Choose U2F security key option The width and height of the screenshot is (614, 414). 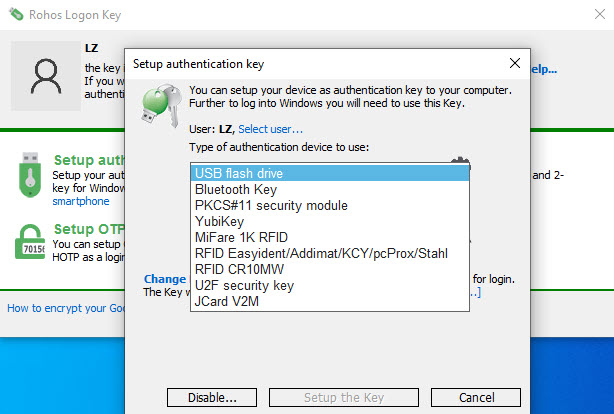pos(330,286)
